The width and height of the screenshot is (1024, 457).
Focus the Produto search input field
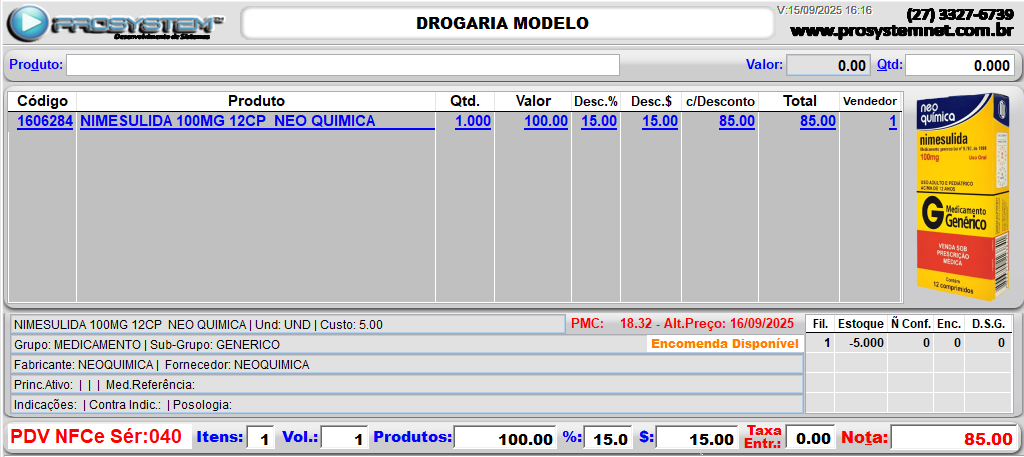tap(342, 65)
